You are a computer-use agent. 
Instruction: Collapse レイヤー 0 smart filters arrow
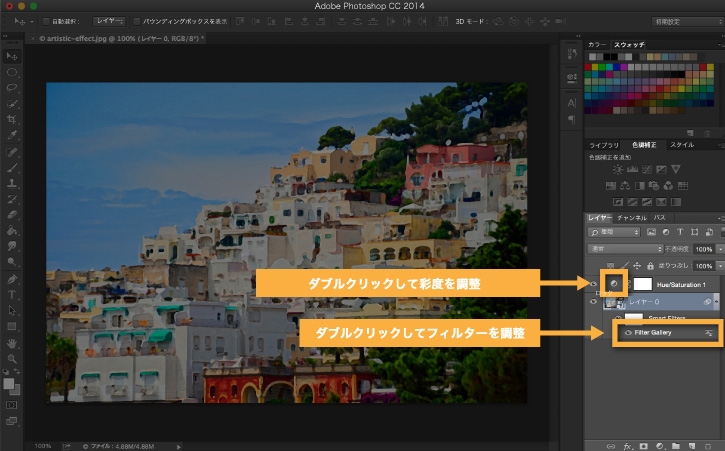click(x=716, y=302)
